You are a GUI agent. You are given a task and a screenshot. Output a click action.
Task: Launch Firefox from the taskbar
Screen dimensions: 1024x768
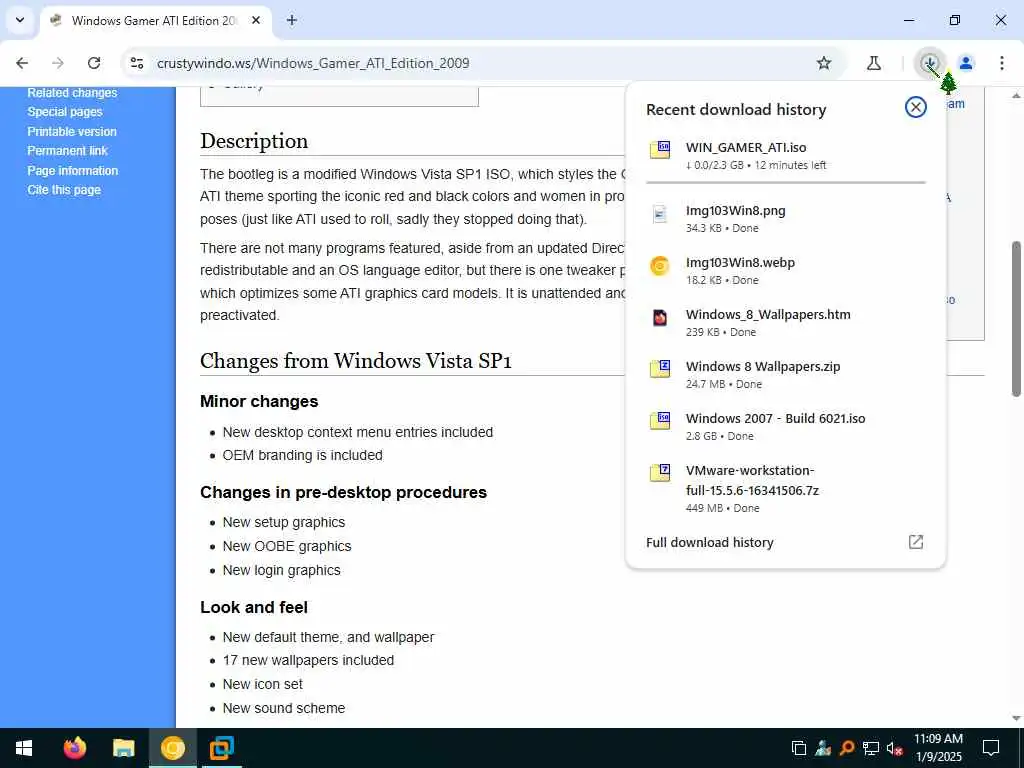pyautogui.click(x=74, y=748)
